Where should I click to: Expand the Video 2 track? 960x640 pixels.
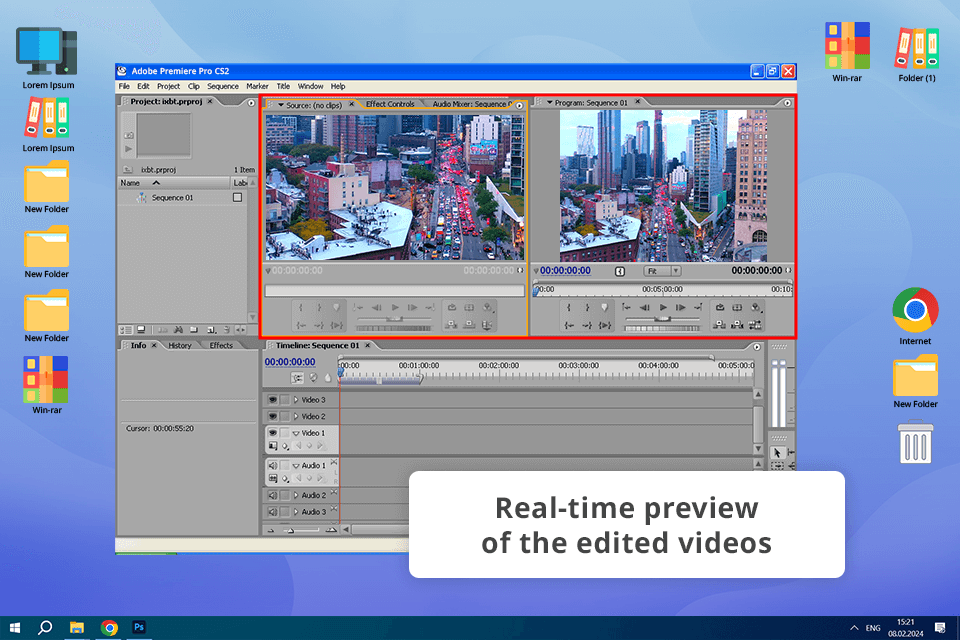[x=296, y=416]
